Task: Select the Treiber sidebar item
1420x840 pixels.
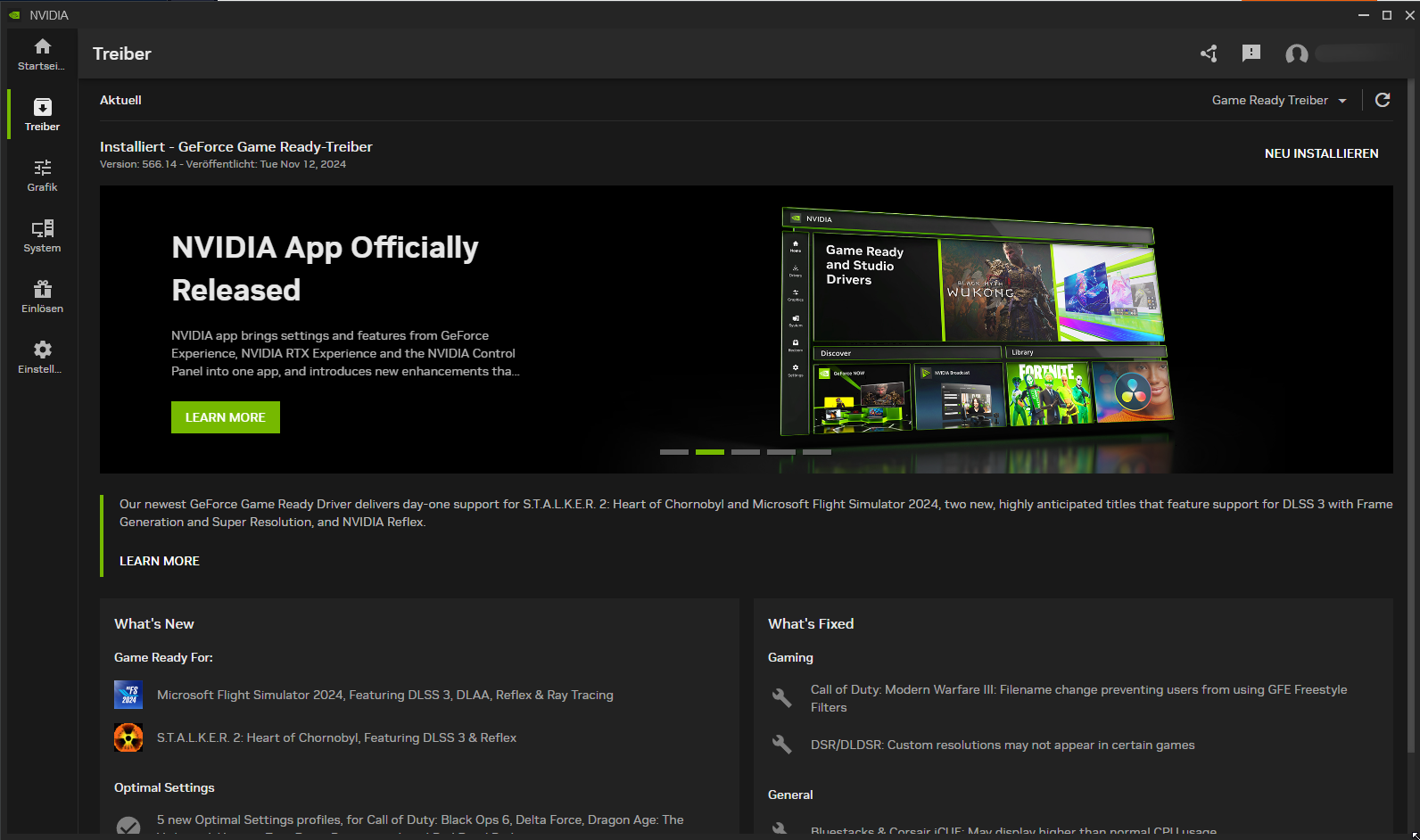Action: tap(42, 115)
